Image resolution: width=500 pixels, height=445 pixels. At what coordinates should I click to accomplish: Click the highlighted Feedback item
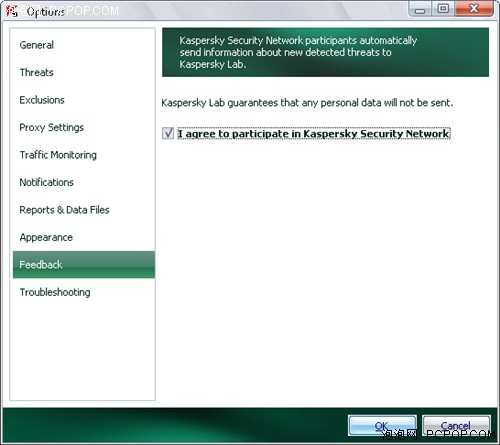pyautogui.click(x=84, y=265)
